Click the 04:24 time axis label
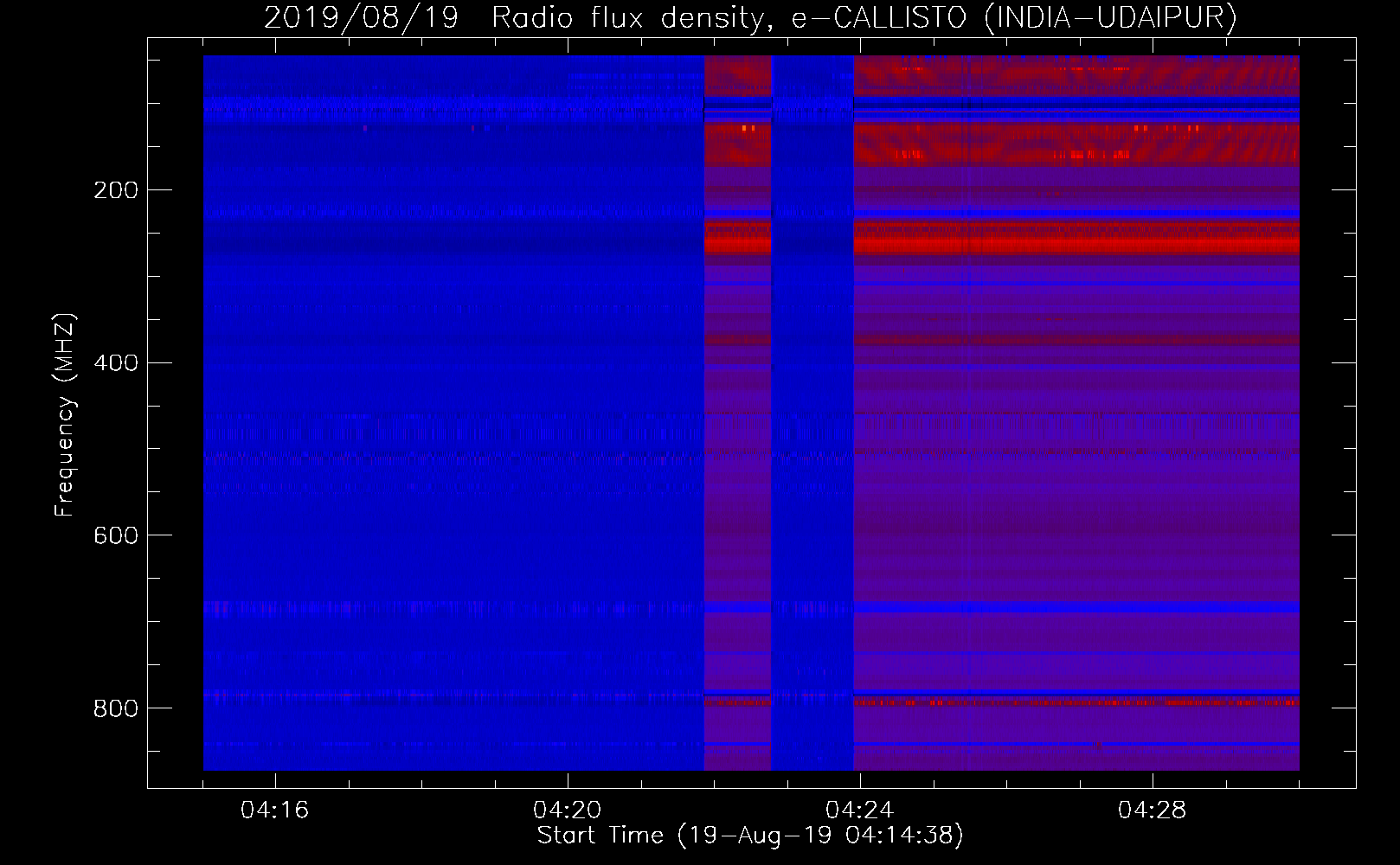1400x865 pixels. pos(860,811)
